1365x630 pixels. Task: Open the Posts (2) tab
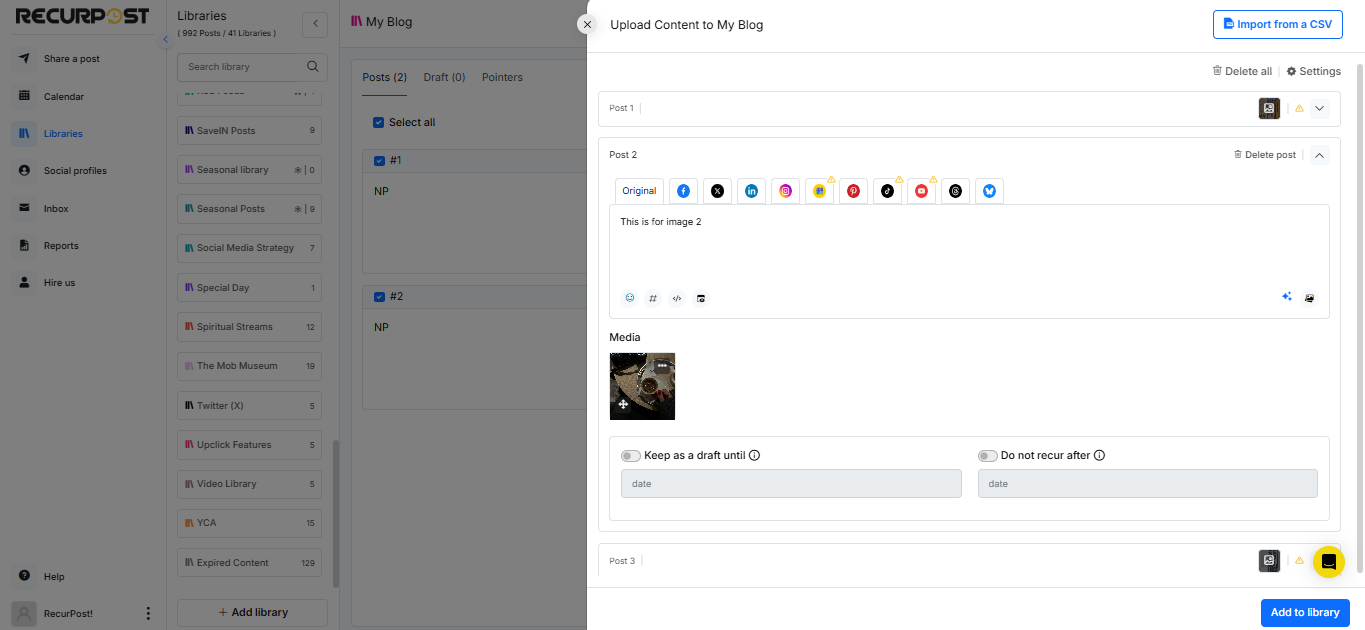point(385,77)
